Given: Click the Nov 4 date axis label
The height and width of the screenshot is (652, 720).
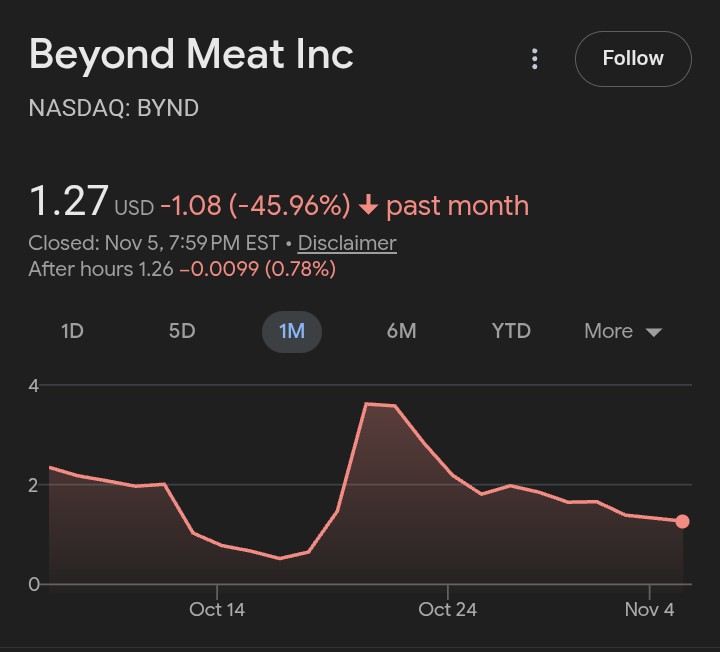Looking at the screenshot, I should (x=650, y=609).
